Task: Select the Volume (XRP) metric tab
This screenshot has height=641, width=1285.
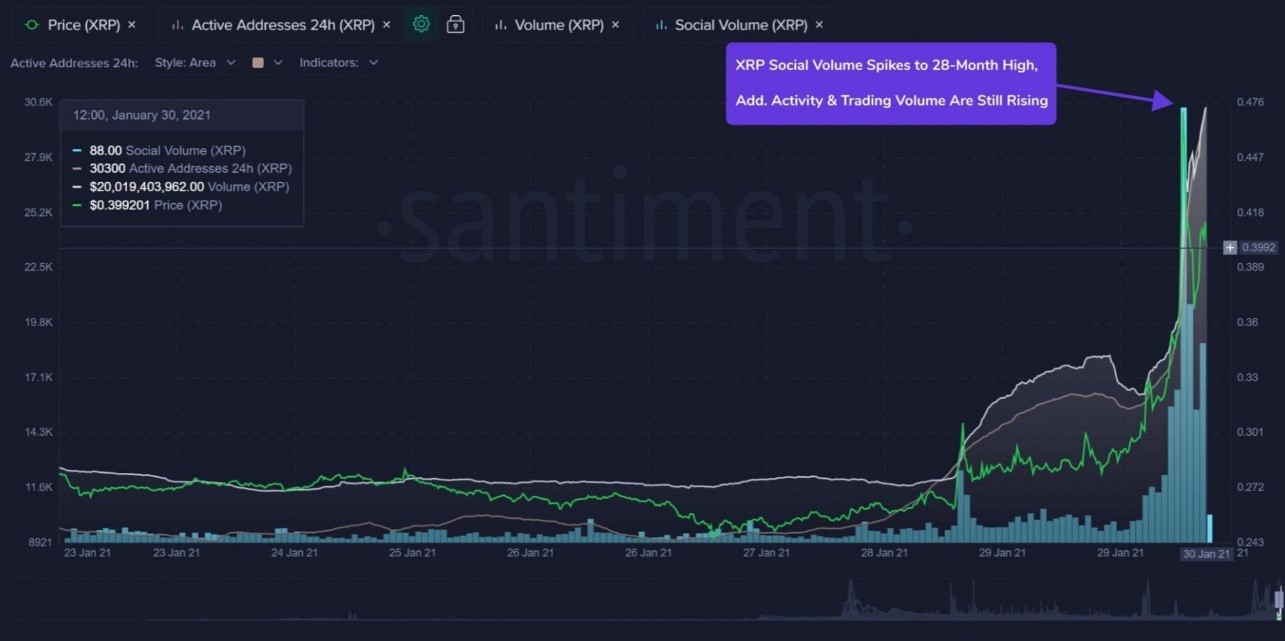Action: pyautogui.click(x=558, y=25)
